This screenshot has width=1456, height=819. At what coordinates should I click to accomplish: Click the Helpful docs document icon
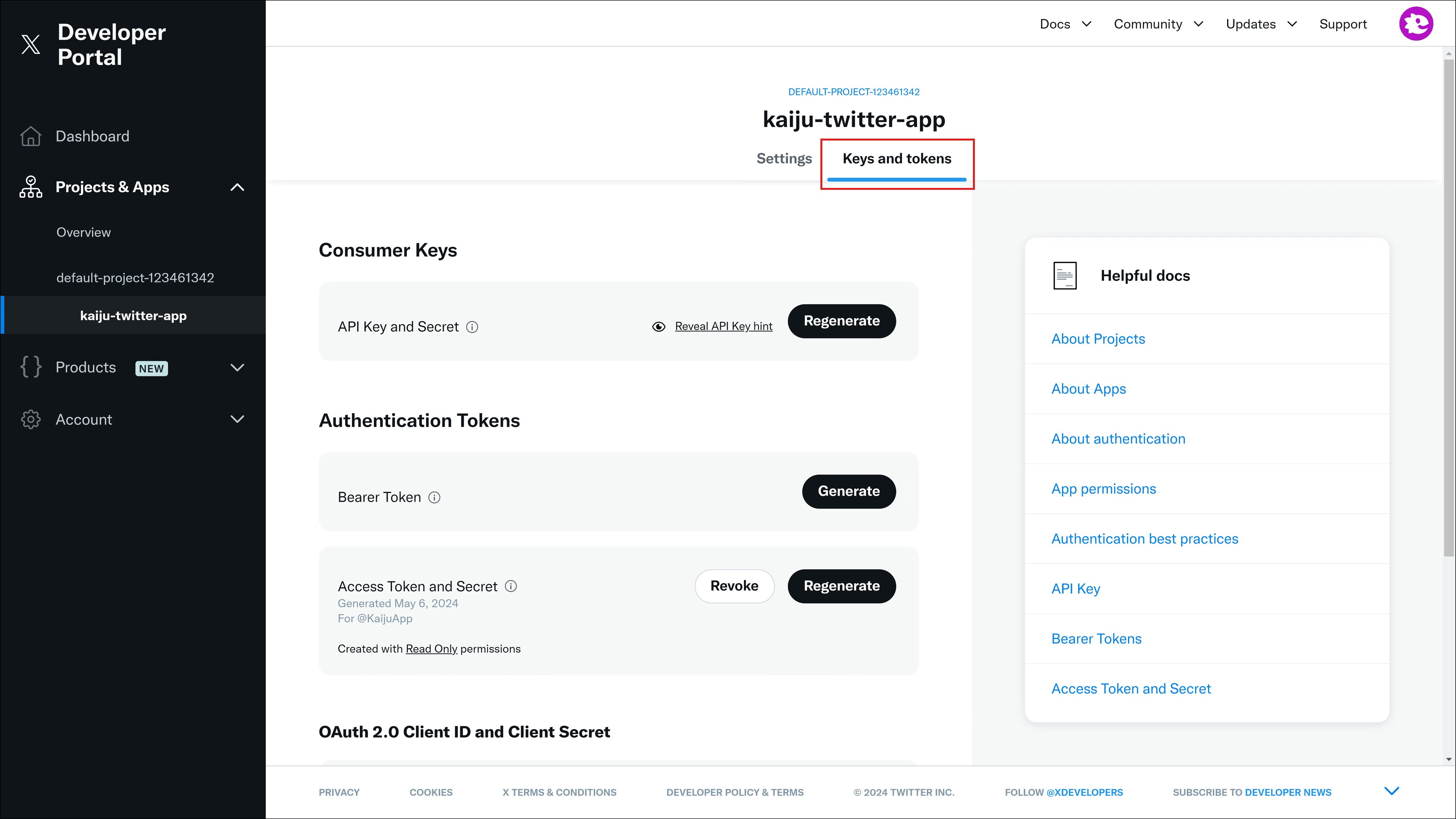coord(1065,276)
